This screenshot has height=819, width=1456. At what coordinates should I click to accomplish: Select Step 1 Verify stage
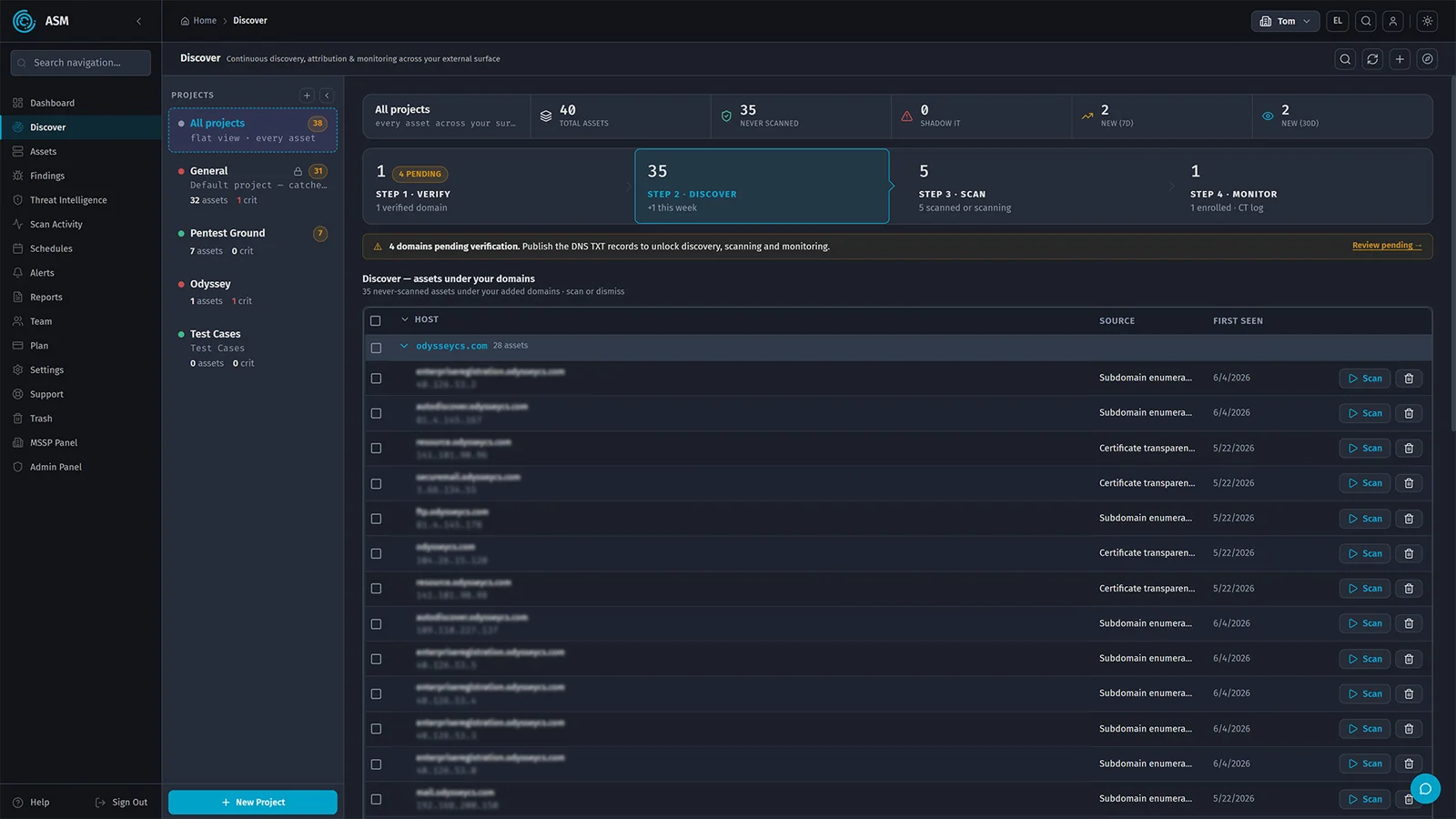pyautogui.click(x=498, y=187)
